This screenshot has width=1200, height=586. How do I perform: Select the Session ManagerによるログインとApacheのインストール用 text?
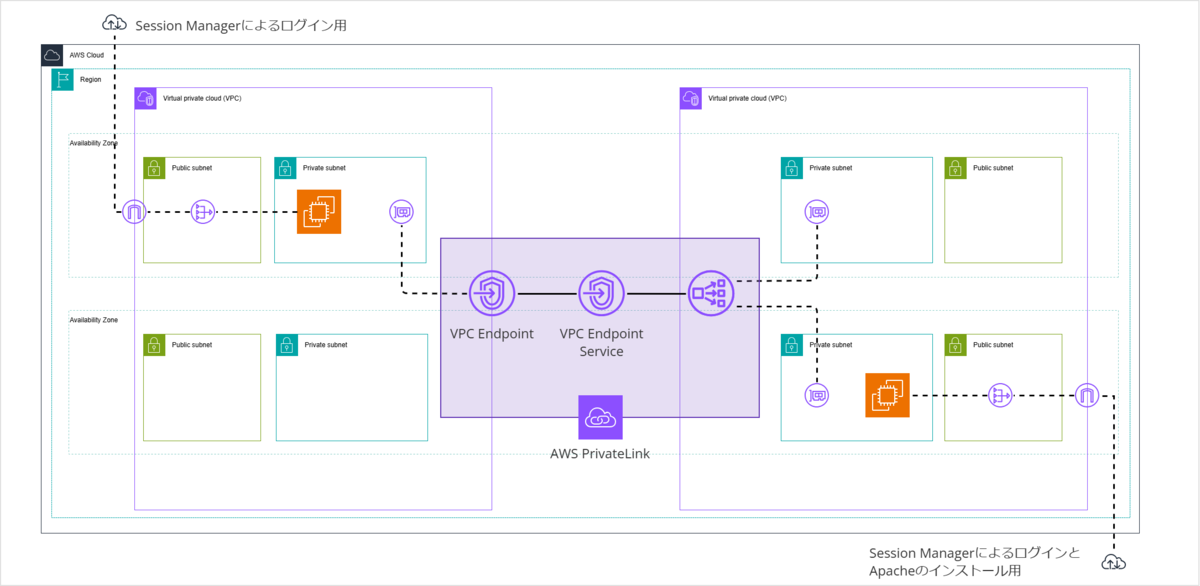point(975,561)
